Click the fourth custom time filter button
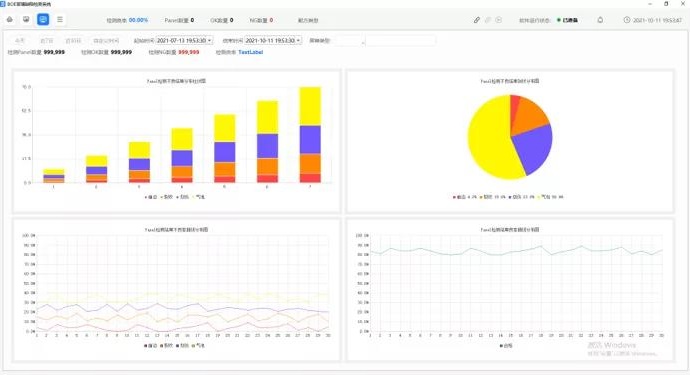Screen dimensions: 690x375 pyautogui.click(x=106, y=40)
